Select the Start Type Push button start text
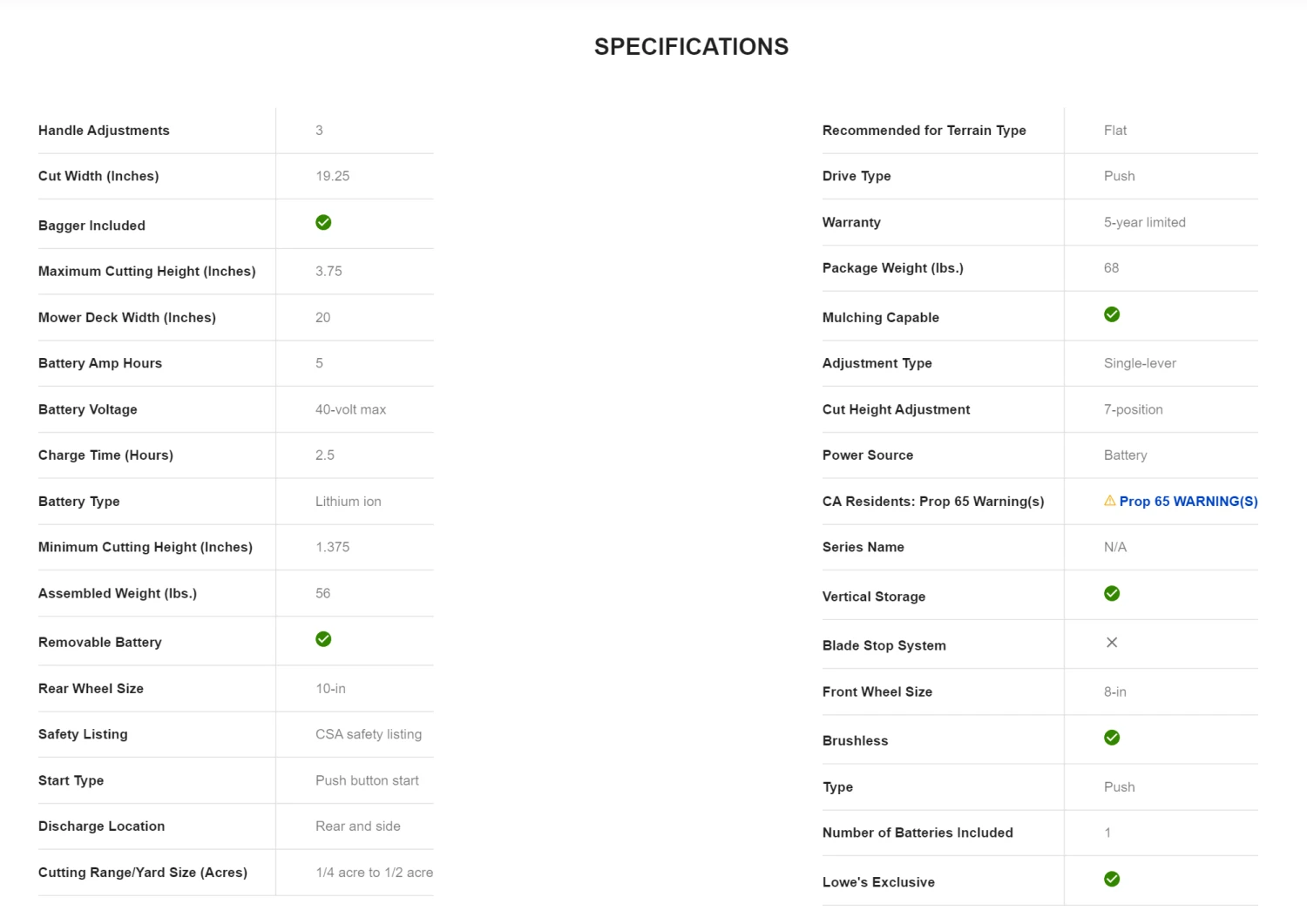 tap(367, 781)
